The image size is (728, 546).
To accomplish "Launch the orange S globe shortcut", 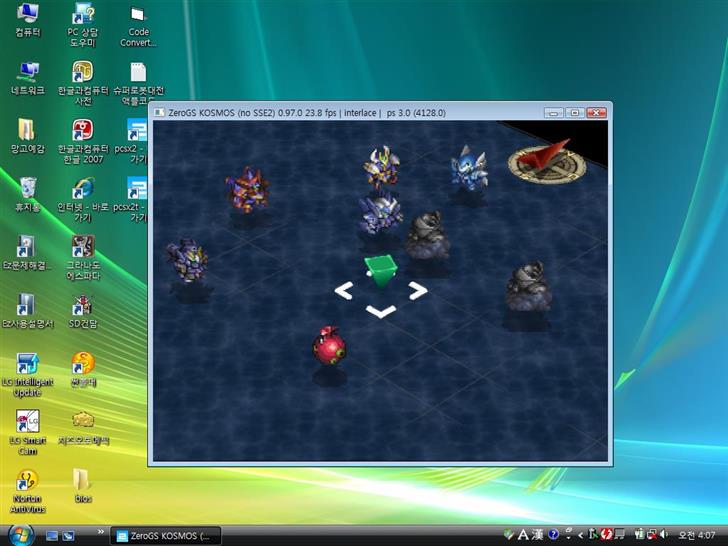I will (x=83, y=370).
